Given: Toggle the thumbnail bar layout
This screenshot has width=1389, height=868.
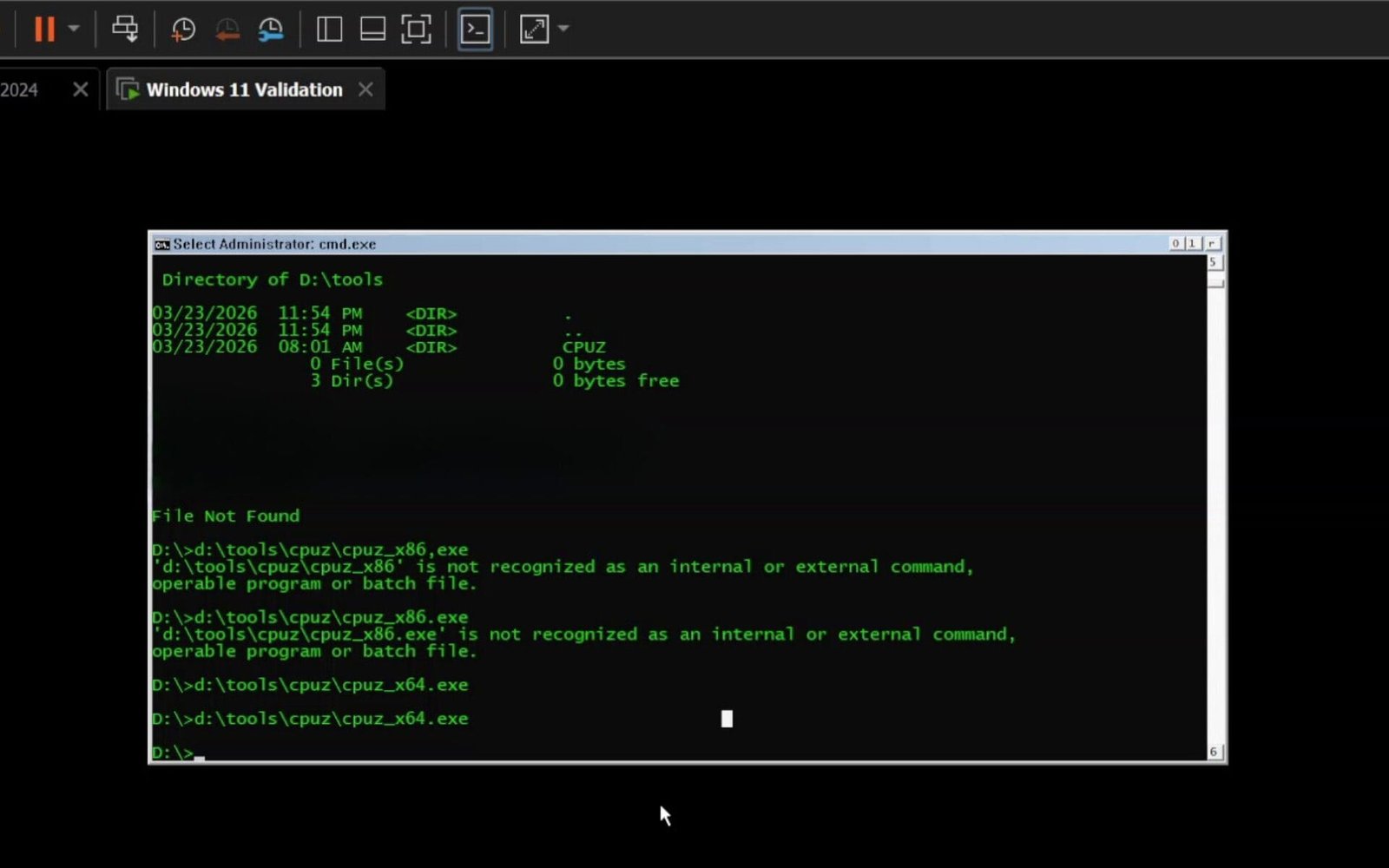Looking at the screenshot, I should coord(372,29).
